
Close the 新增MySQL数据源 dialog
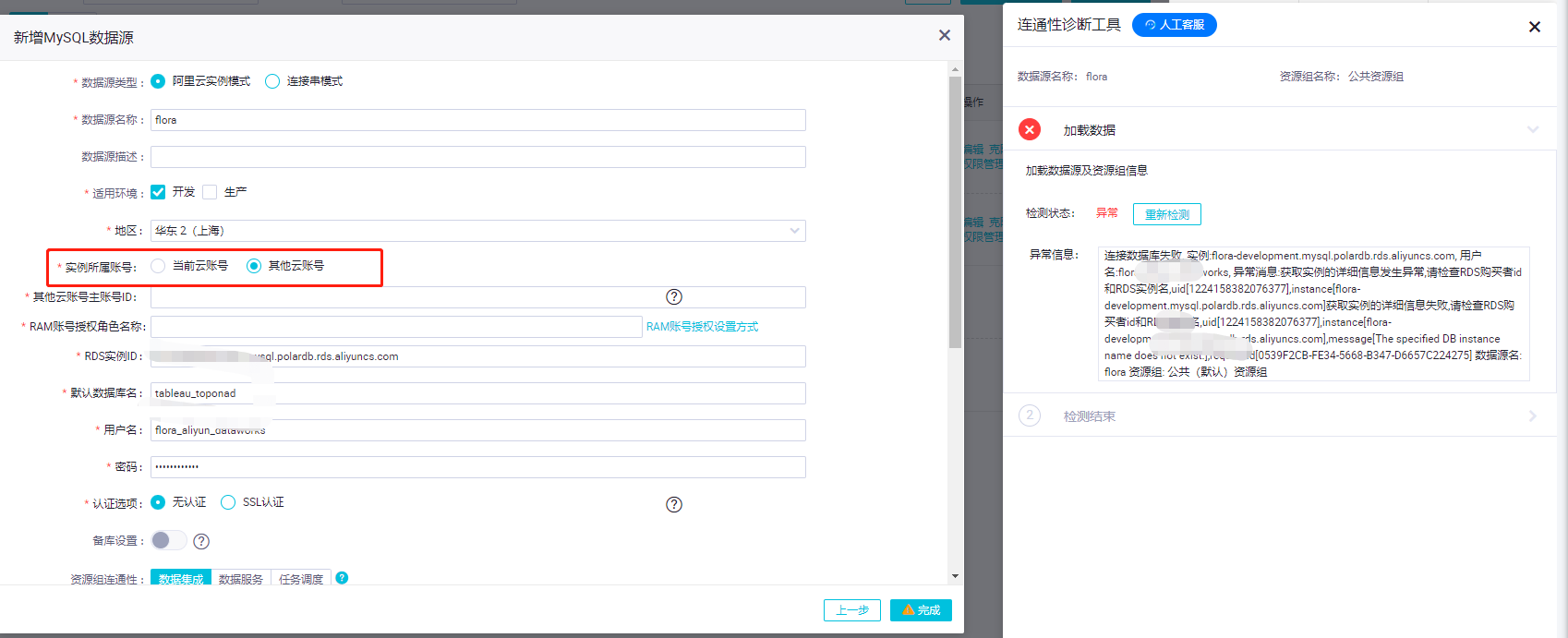pyautogui.click(x=944, y=35)
